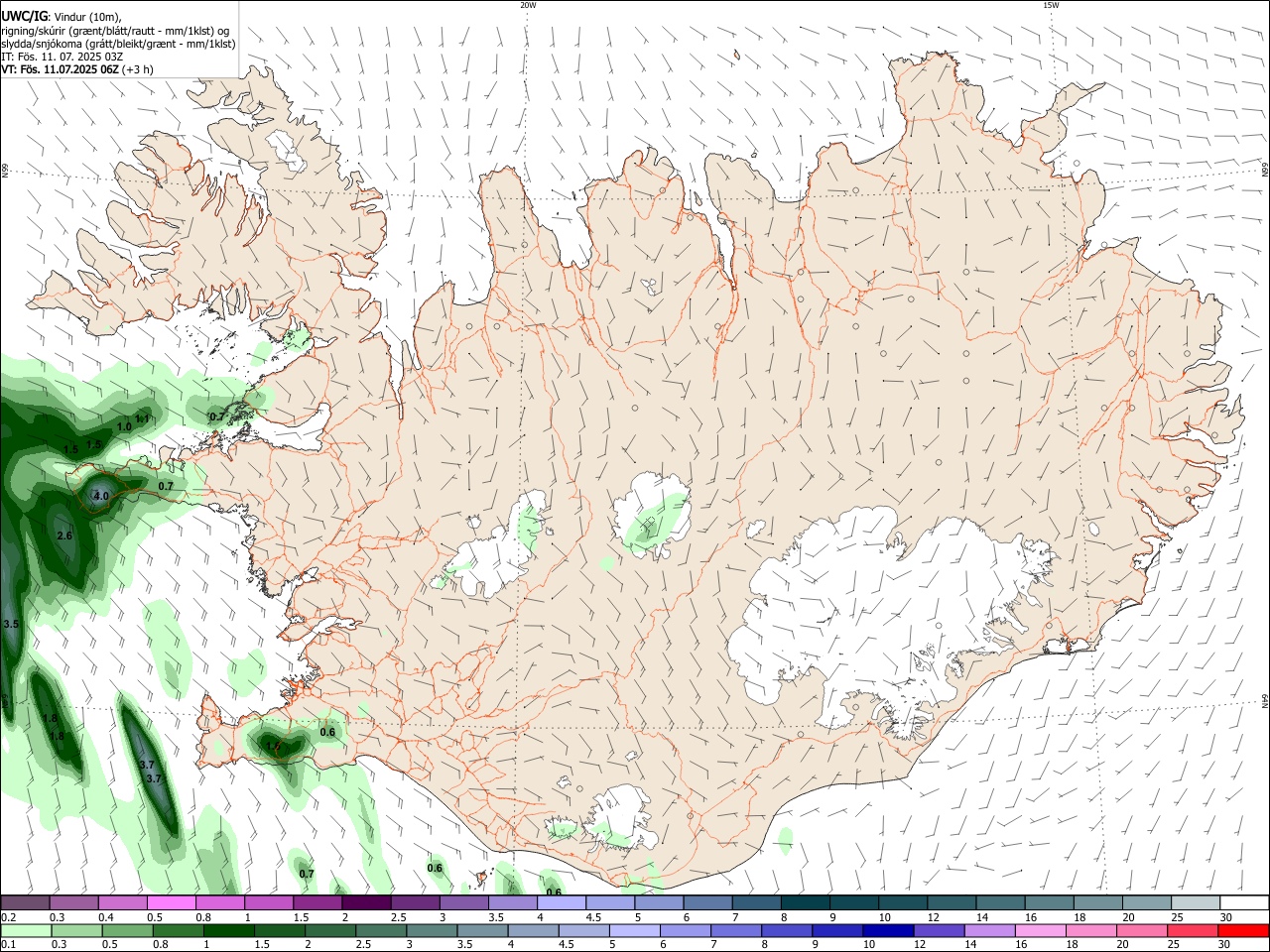
Task: Click the navy blue swatch between 10 and 12
Action: [887, 931]
